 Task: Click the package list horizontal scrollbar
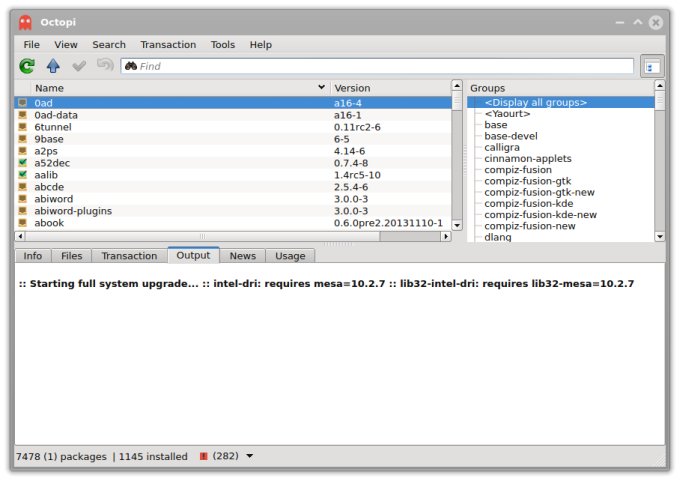[x=232, y=237]
